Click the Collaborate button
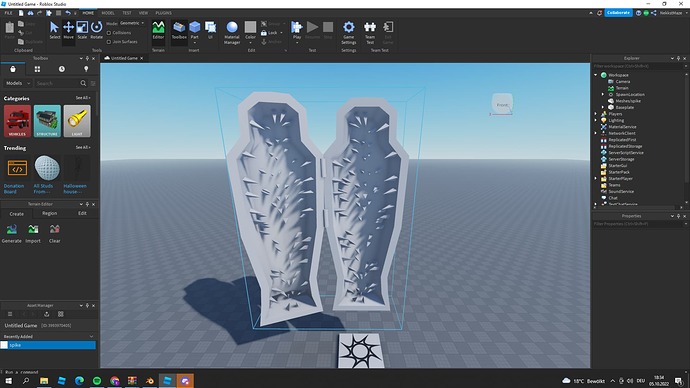Viewport: 690px width, 388px height. point(618,13)
